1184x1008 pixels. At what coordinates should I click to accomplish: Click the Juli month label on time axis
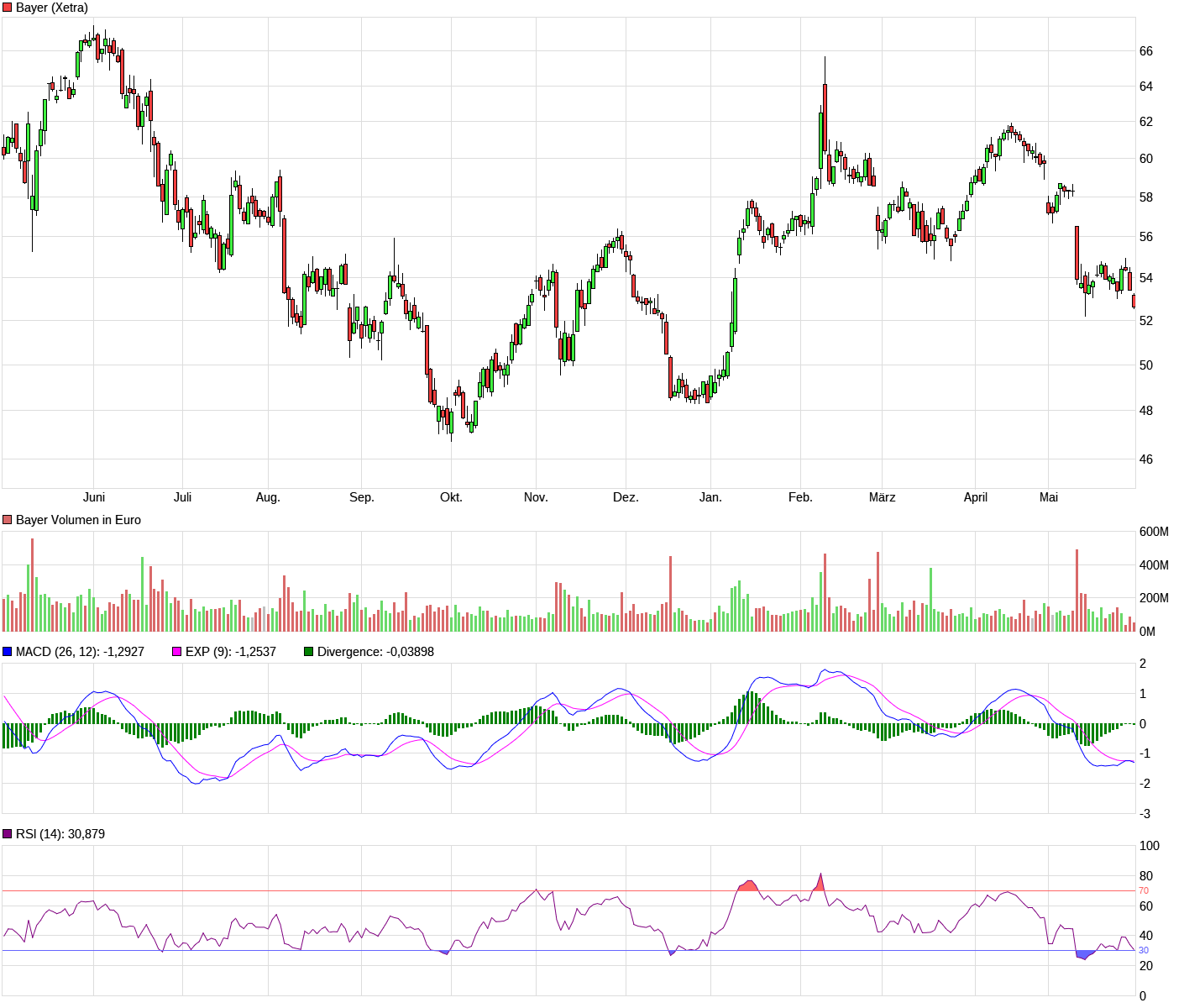182,497
